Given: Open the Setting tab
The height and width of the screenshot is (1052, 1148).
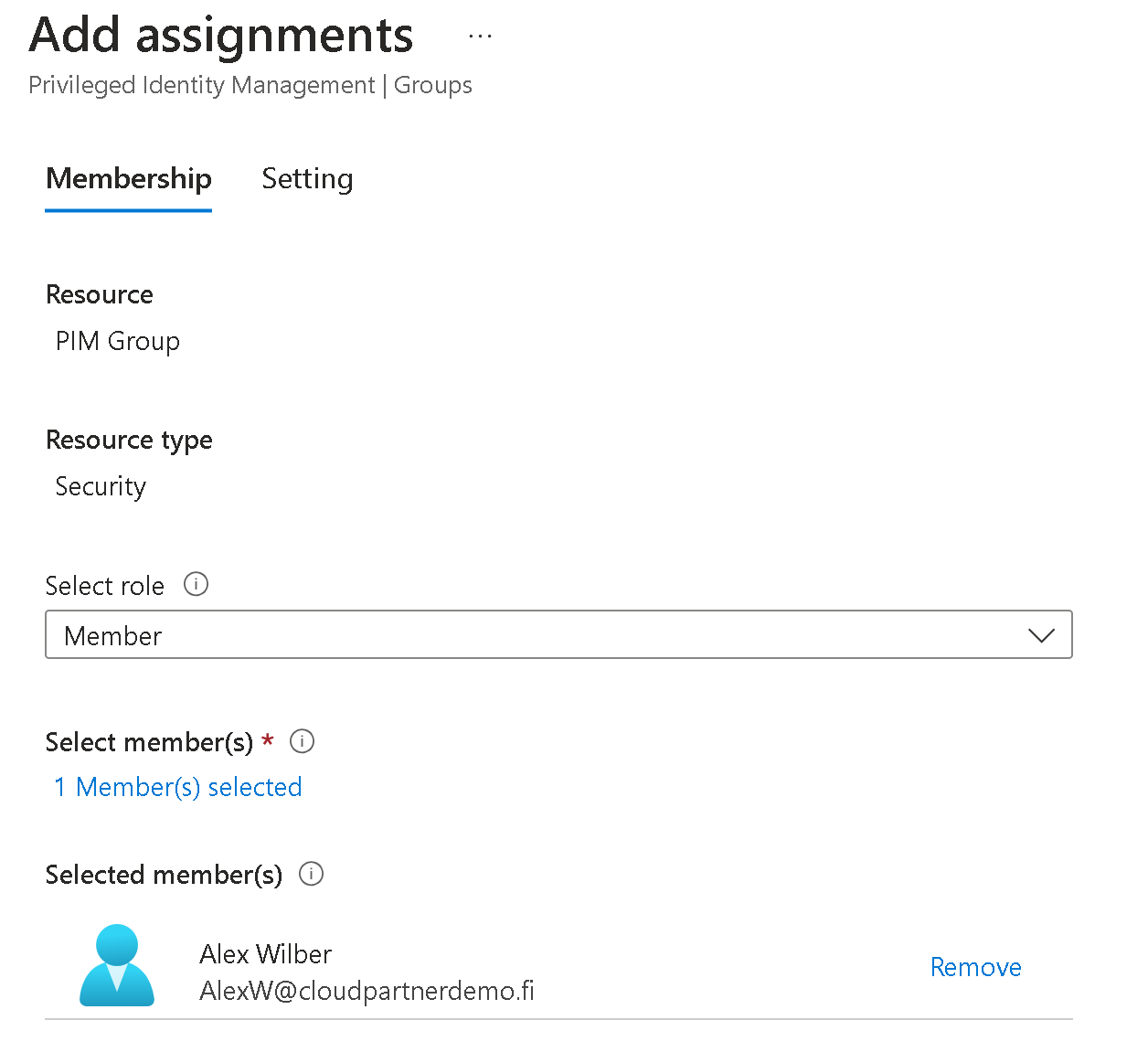Looking at the screenshot, I should coord(307,178).
